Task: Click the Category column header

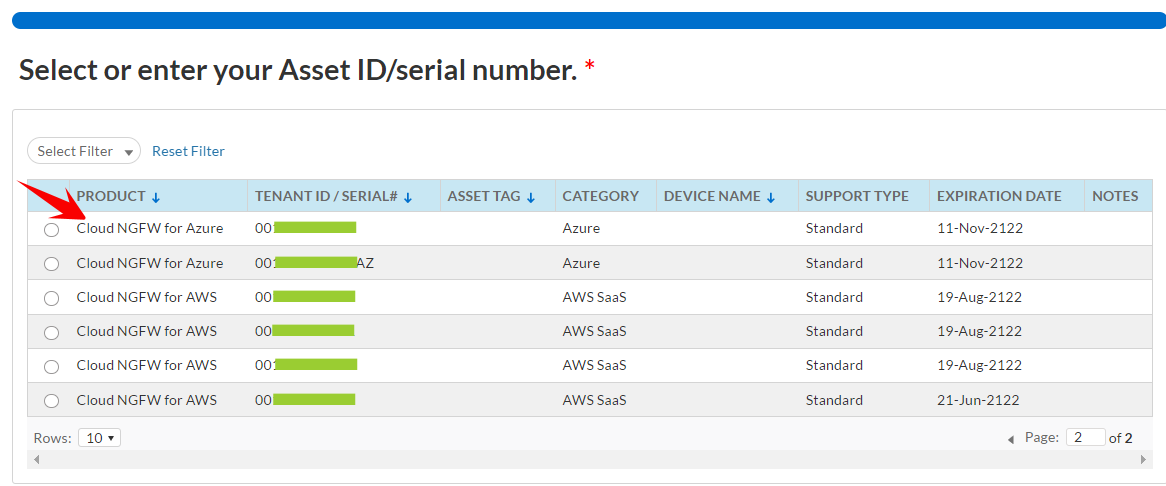Action: 600,196
